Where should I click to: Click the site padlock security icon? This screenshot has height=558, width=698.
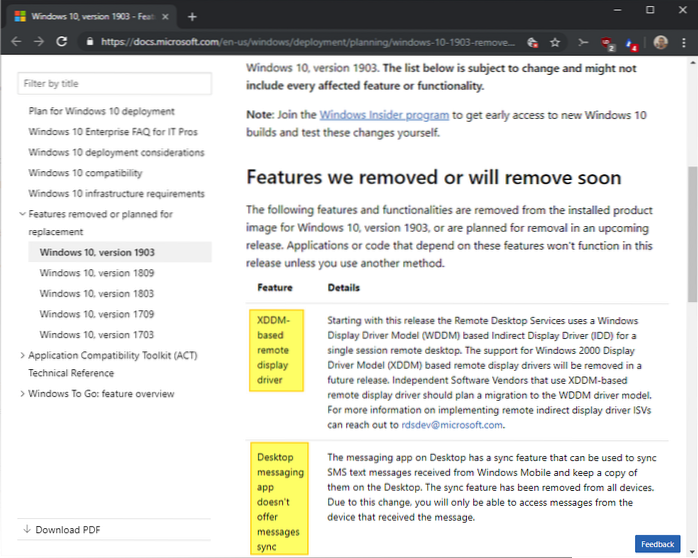pos(88,42)
